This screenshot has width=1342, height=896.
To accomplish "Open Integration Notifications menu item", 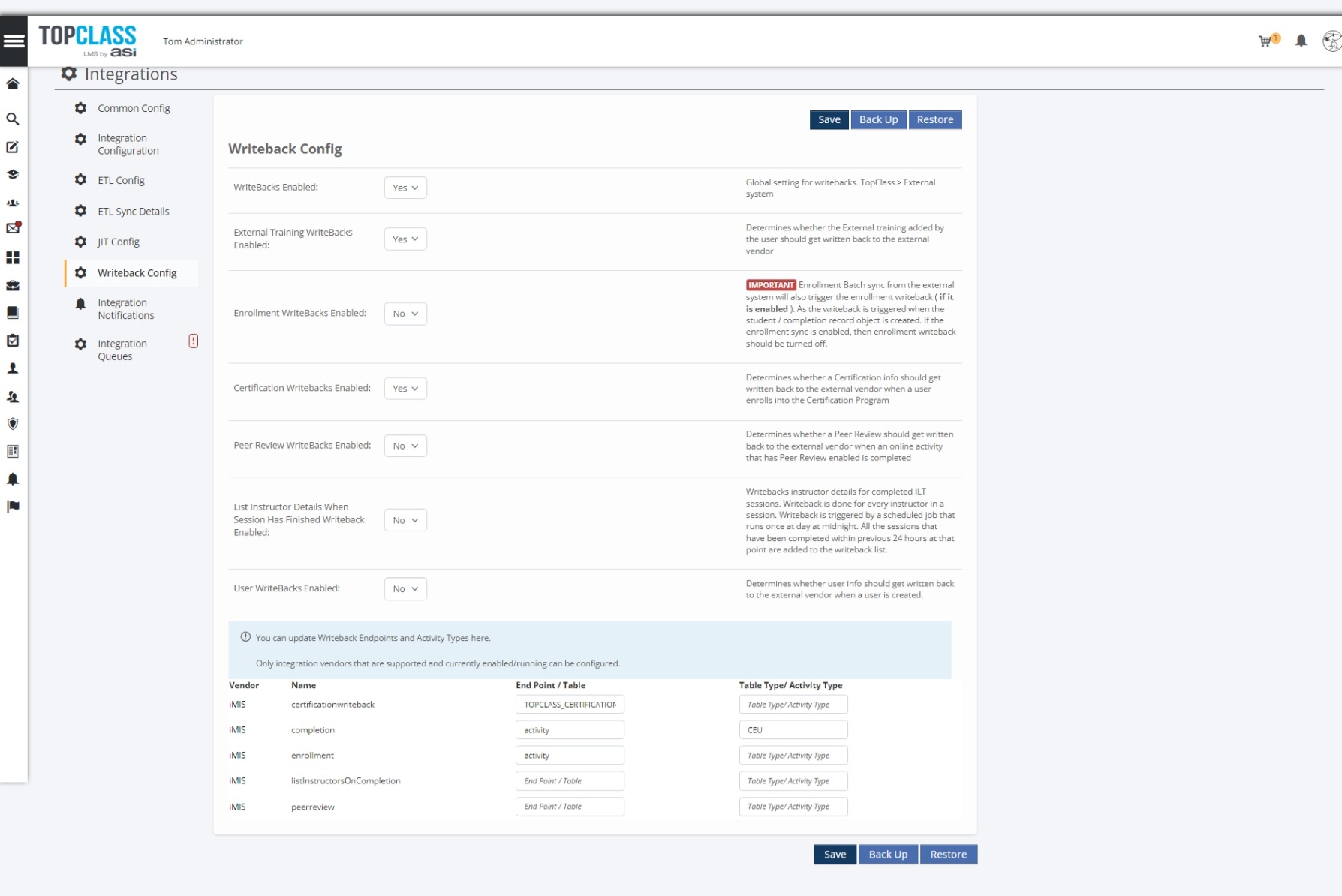I will 125,309.
